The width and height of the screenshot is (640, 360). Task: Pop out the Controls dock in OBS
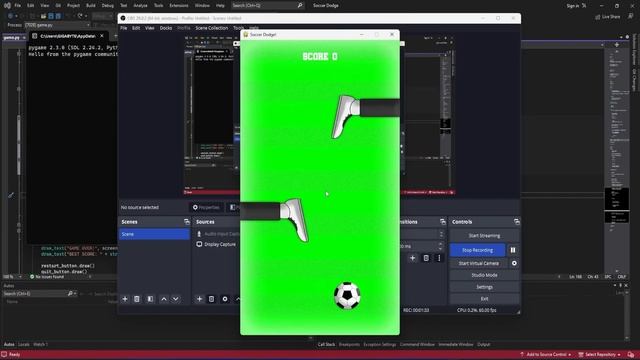(517, 222)
